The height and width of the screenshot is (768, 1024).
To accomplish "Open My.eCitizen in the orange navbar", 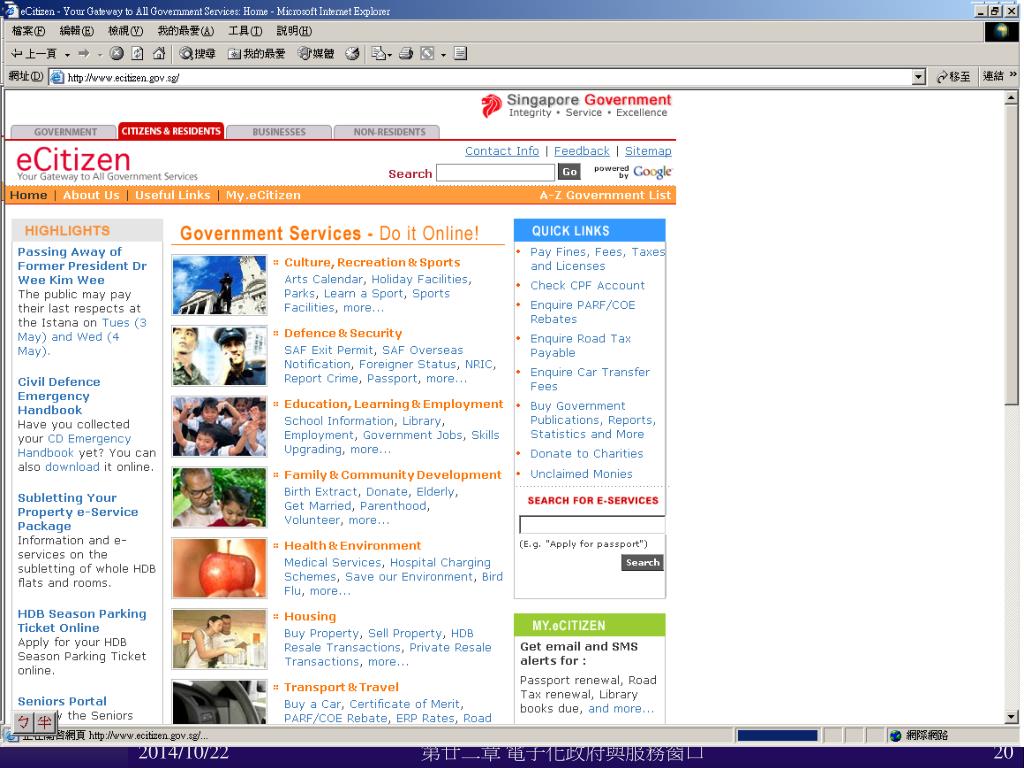I will coord(263,195).
